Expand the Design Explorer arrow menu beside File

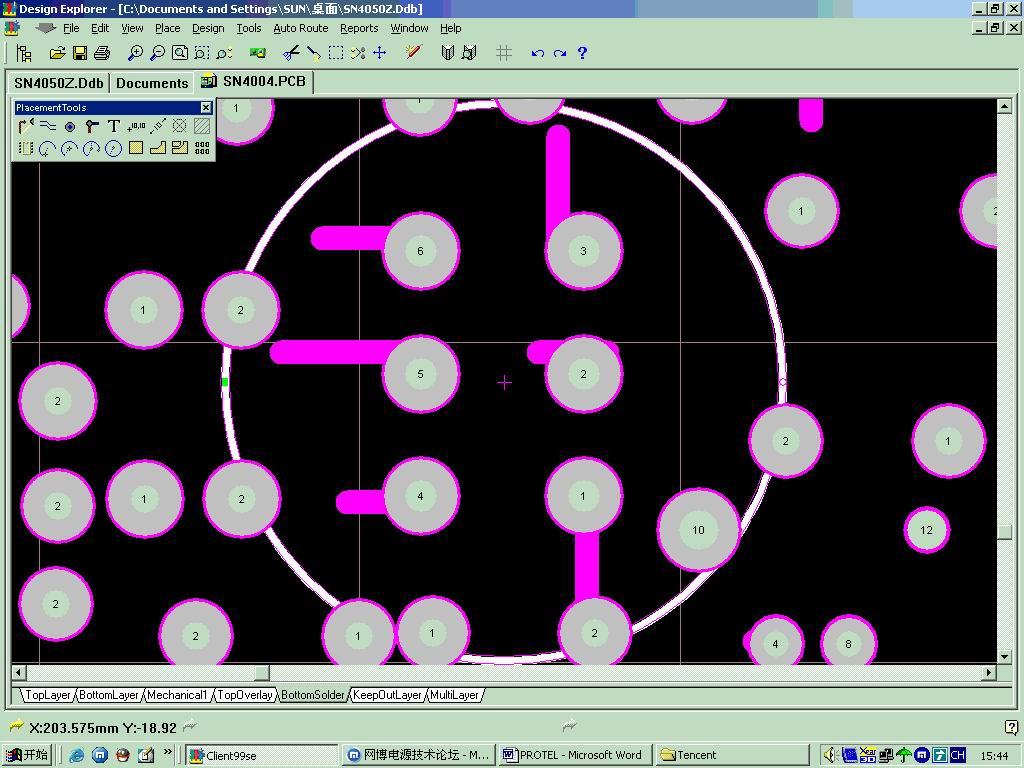click(x=45, y=28)
